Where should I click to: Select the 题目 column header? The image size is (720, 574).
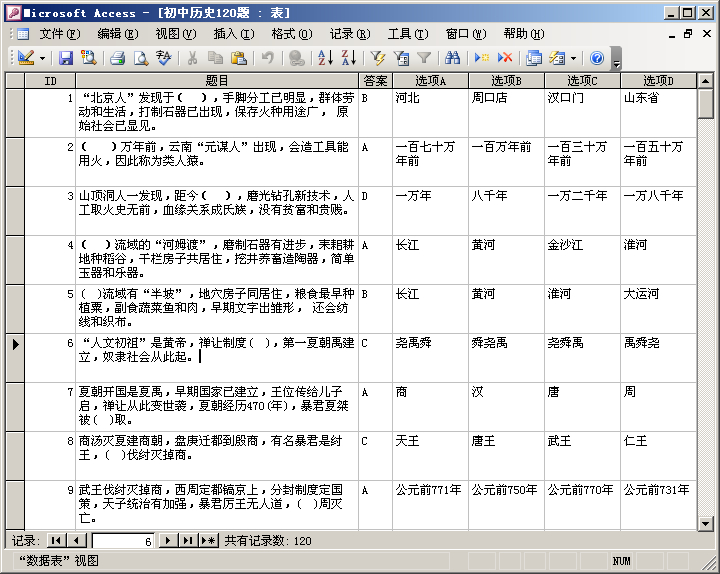click(x=217, y=81)
